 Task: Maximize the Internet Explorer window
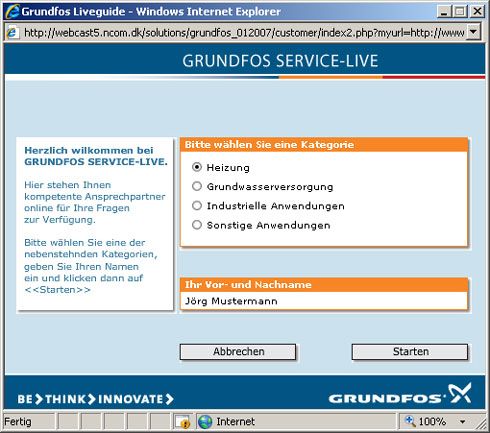[460, 12]
